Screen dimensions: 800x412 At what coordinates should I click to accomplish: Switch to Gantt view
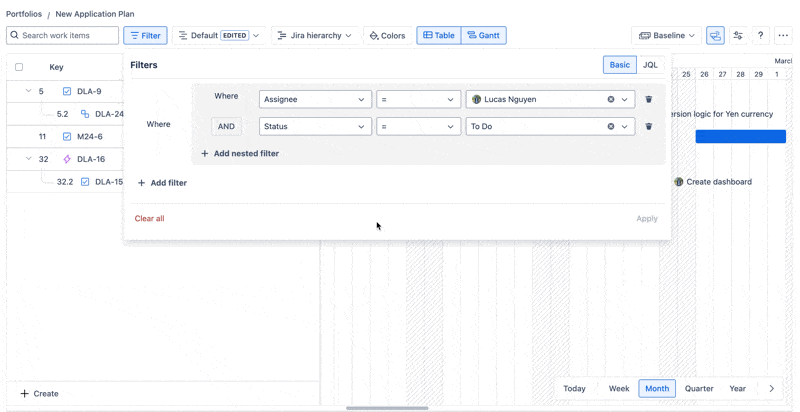[x=484, y=36]
